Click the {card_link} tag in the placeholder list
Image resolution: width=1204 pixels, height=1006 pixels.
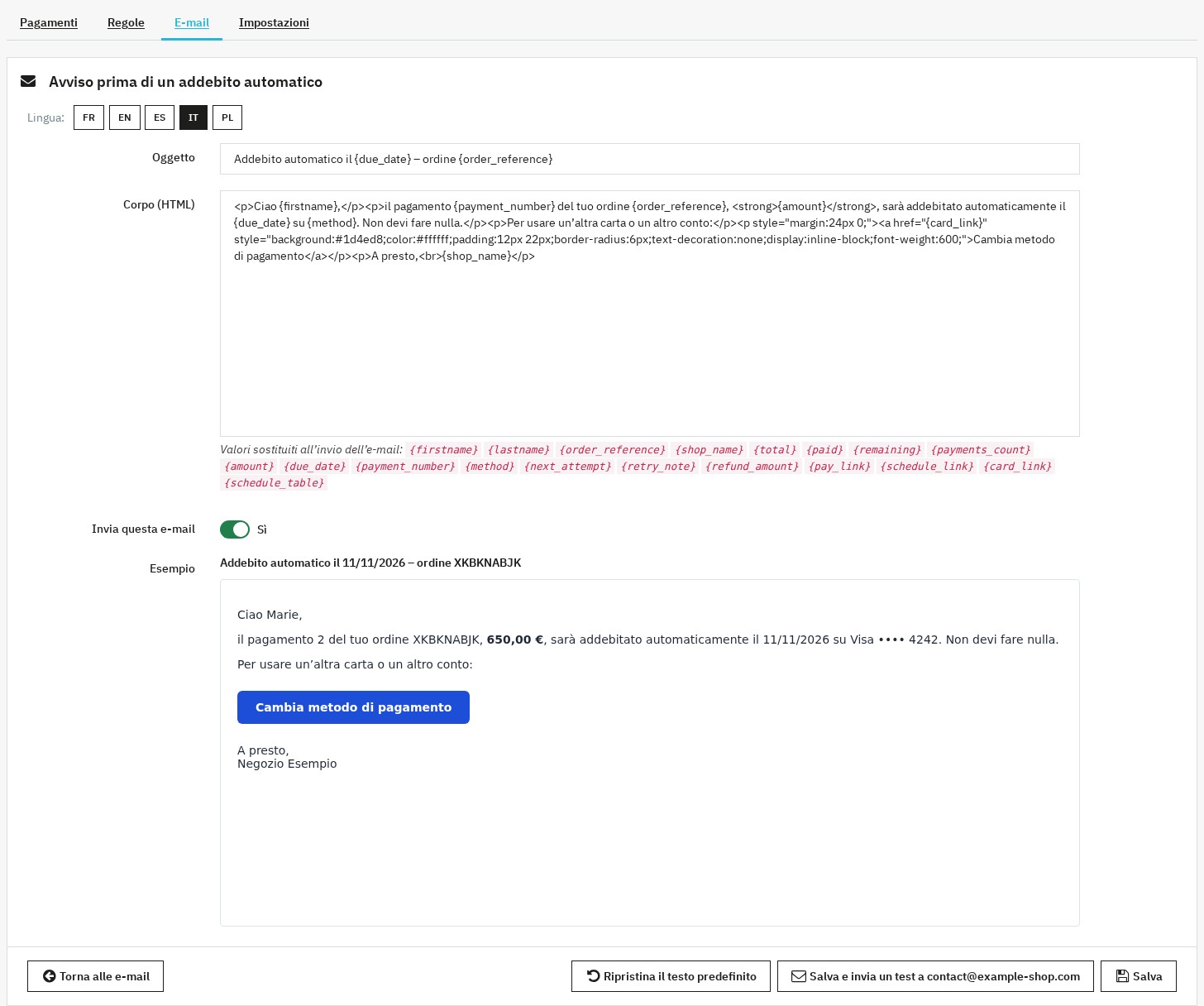pyautogui.click(x=1017, y=467)
